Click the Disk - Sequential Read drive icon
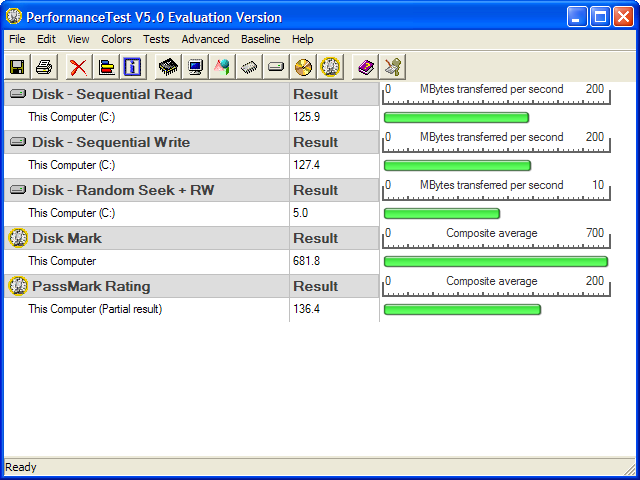 tap(18, 94)
